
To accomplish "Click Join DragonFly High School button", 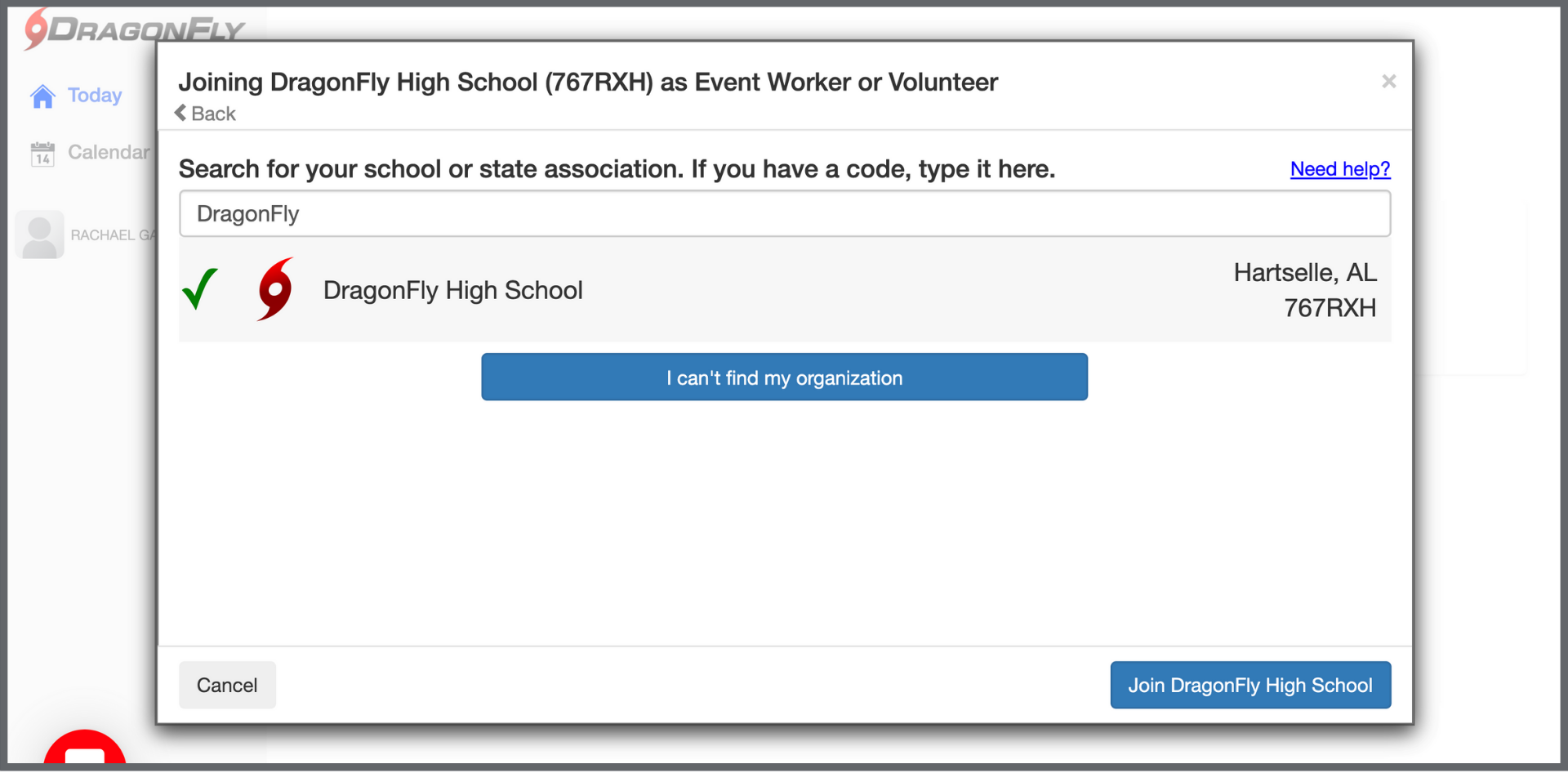I will click(1249, 685).
